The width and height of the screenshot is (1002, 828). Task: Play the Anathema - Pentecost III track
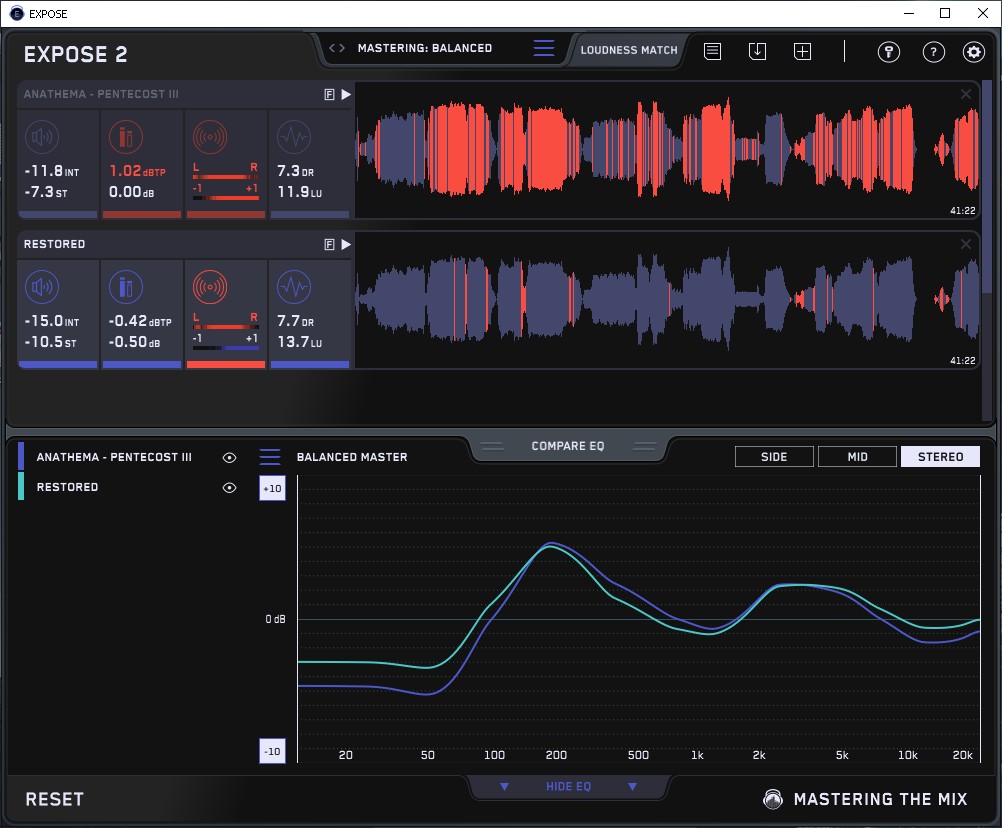(346, 94)
